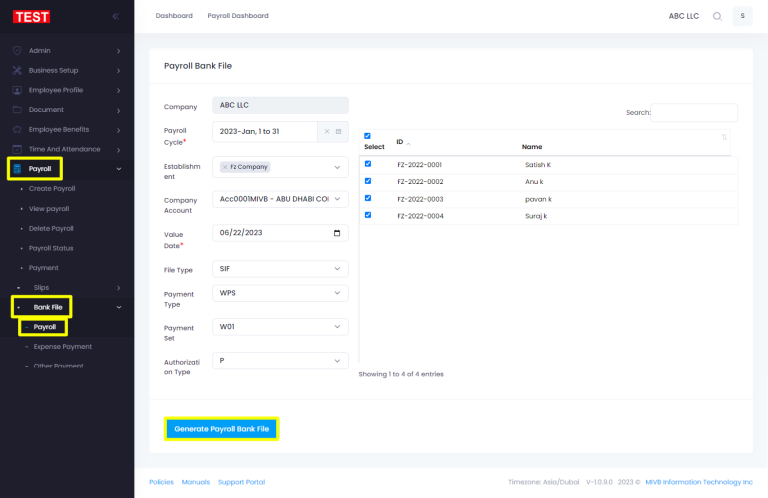The width and height of the screenshot is (768, 498).
Task: Expand the Document menu chevron
Action: click(119, 110)
